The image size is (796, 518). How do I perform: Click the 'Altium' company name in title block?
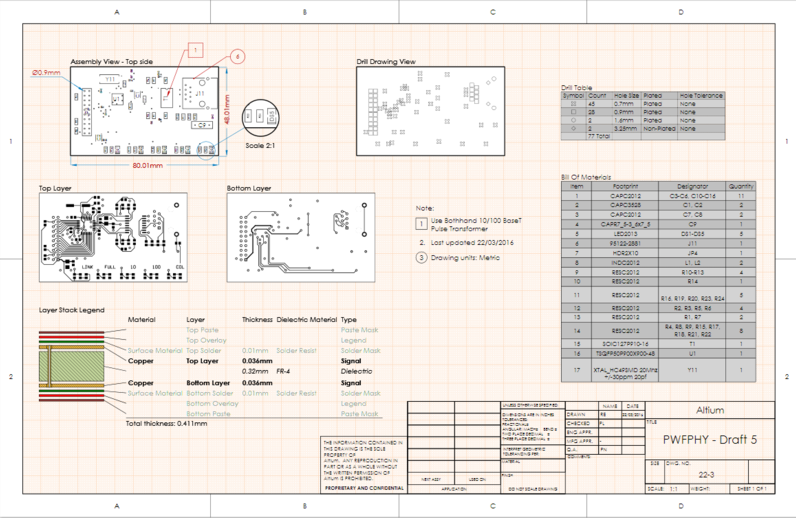(x=710, y=410)
